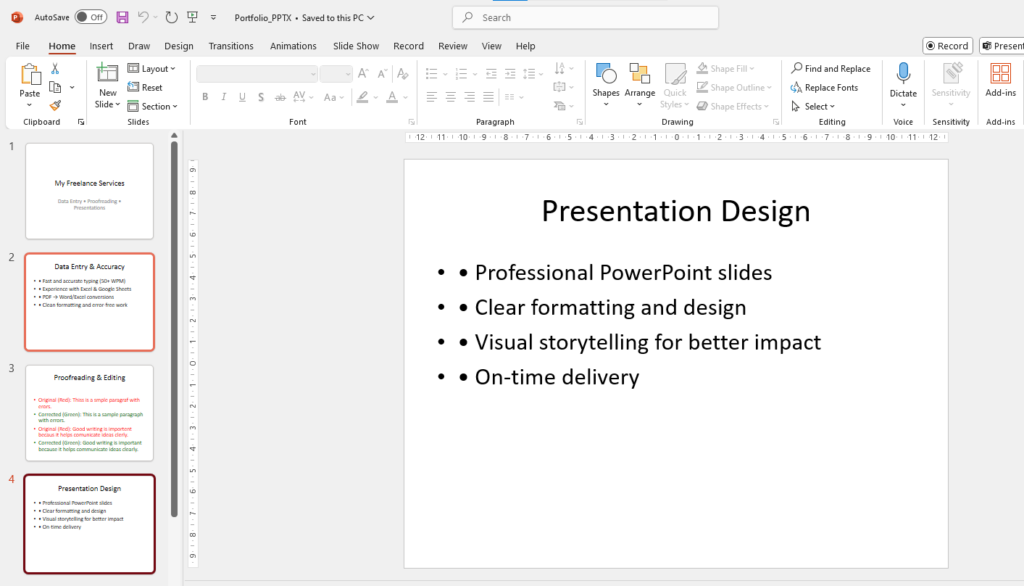The width and height of the screenshot is (1024, 586).
Task: Click the Presentation Design slide title
Action: [676, 211]
